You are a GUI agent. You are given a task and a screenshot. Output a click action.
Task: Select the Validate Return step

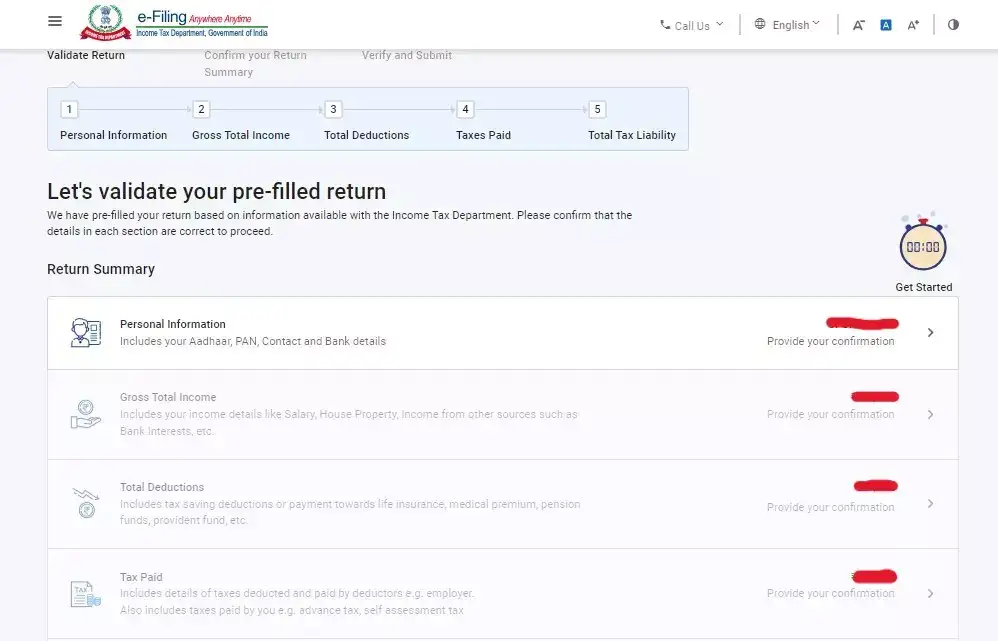pyautogui.click(x=85, y=55)
